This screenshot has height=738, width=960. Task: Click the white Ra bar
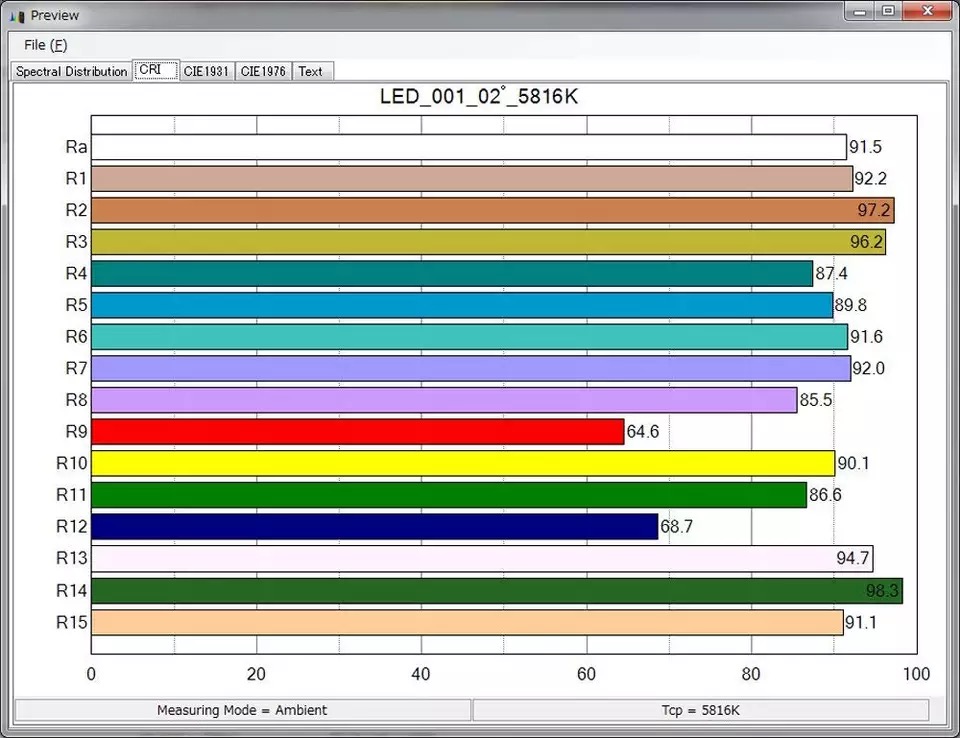click(468, 147)
